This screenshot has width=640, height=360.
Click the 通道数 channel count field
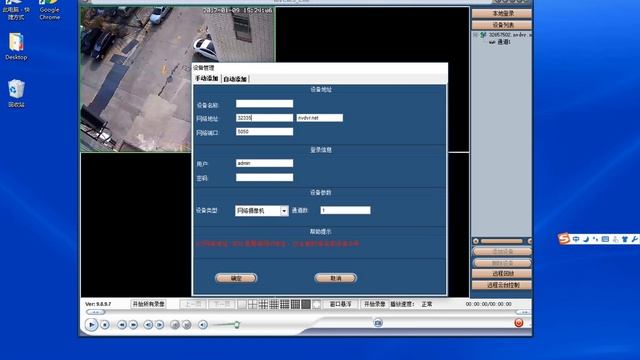click(345, 210)
